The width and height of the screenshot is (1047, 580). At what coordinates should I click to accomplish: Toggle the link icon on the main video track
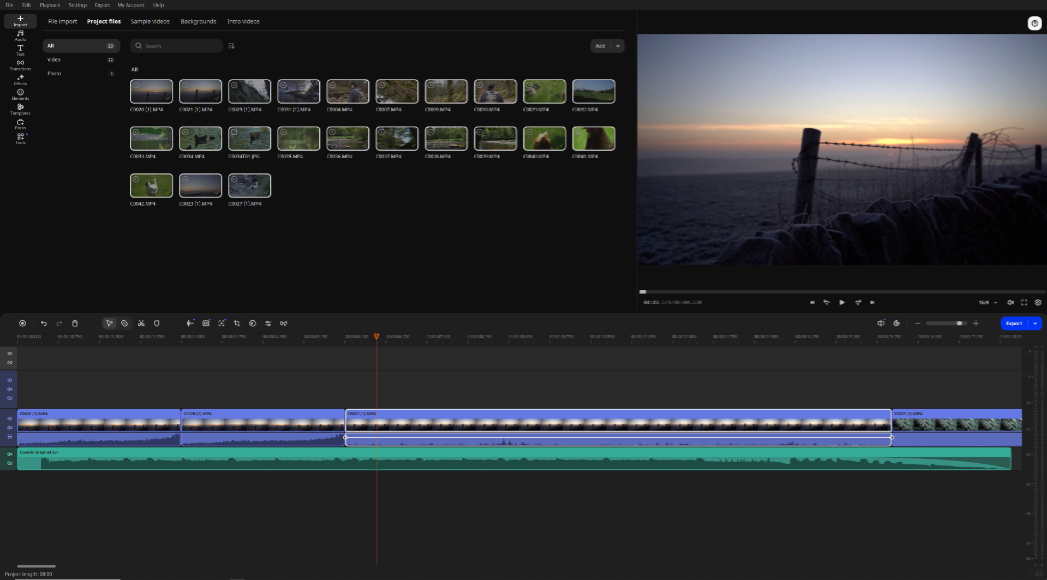pyautogui.click(x=9, y=437)
